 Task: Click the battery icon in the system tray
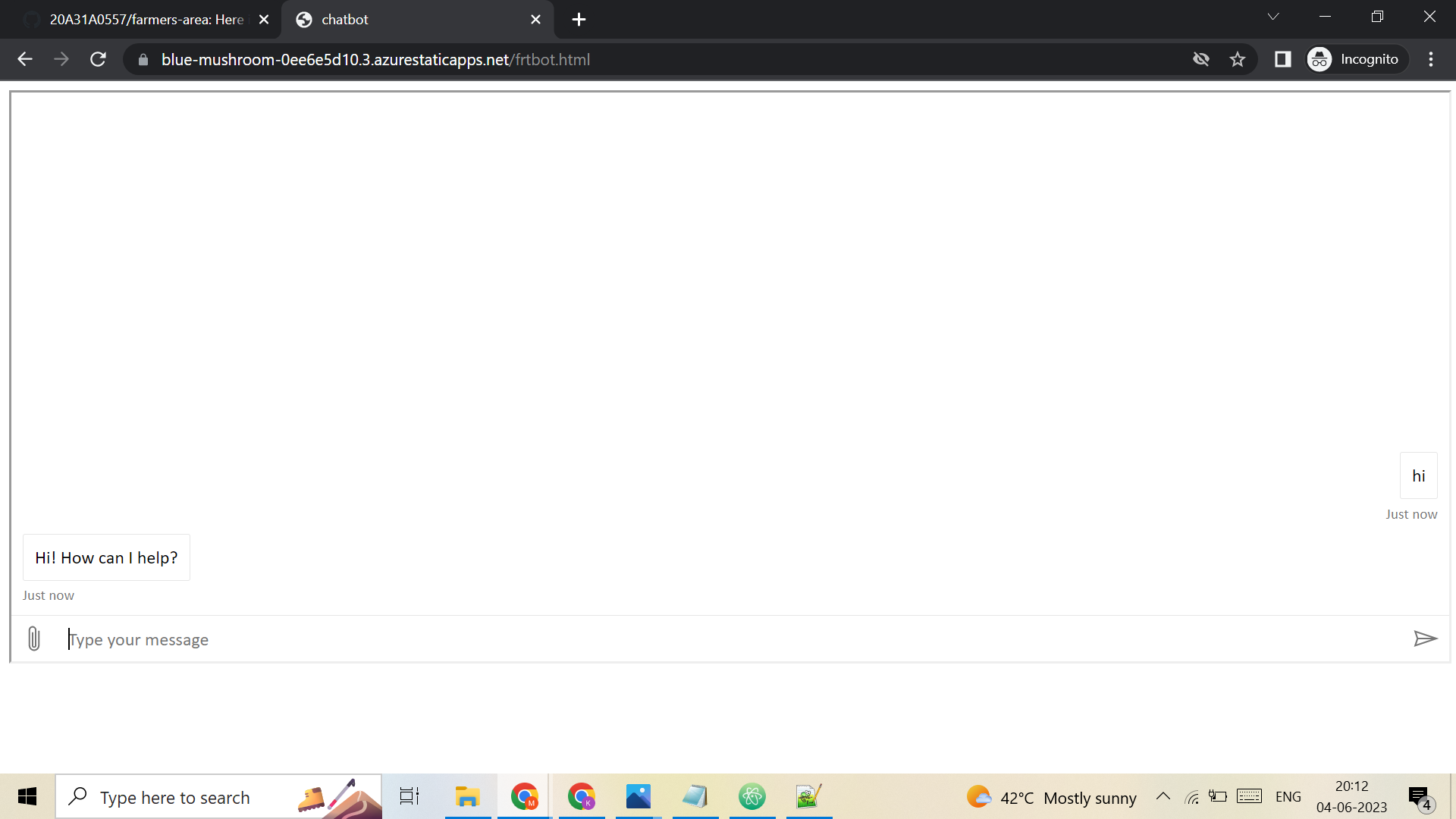(x=1219, y=796)
